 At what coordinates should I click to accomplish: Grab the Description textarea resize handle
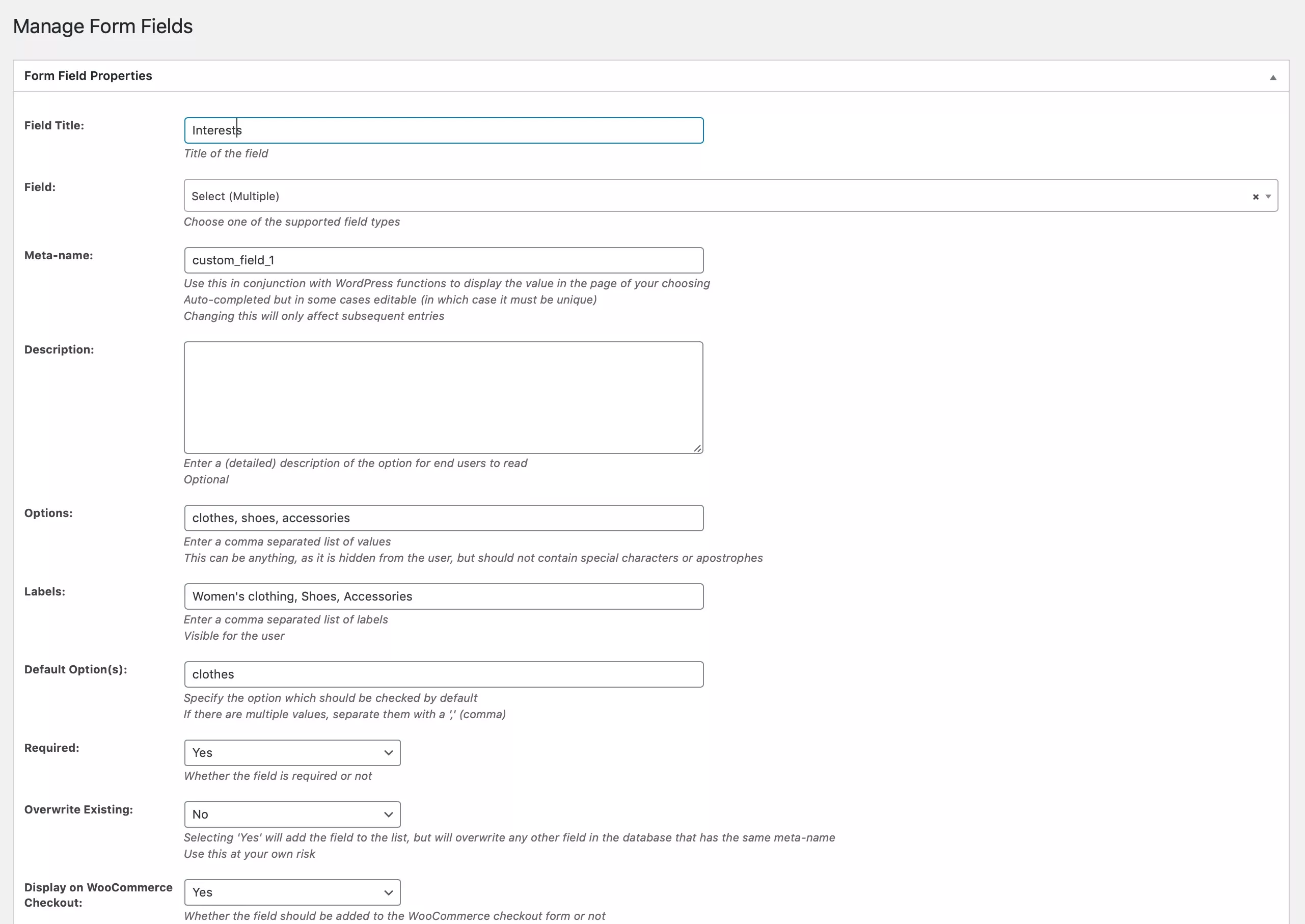[697, 448]
